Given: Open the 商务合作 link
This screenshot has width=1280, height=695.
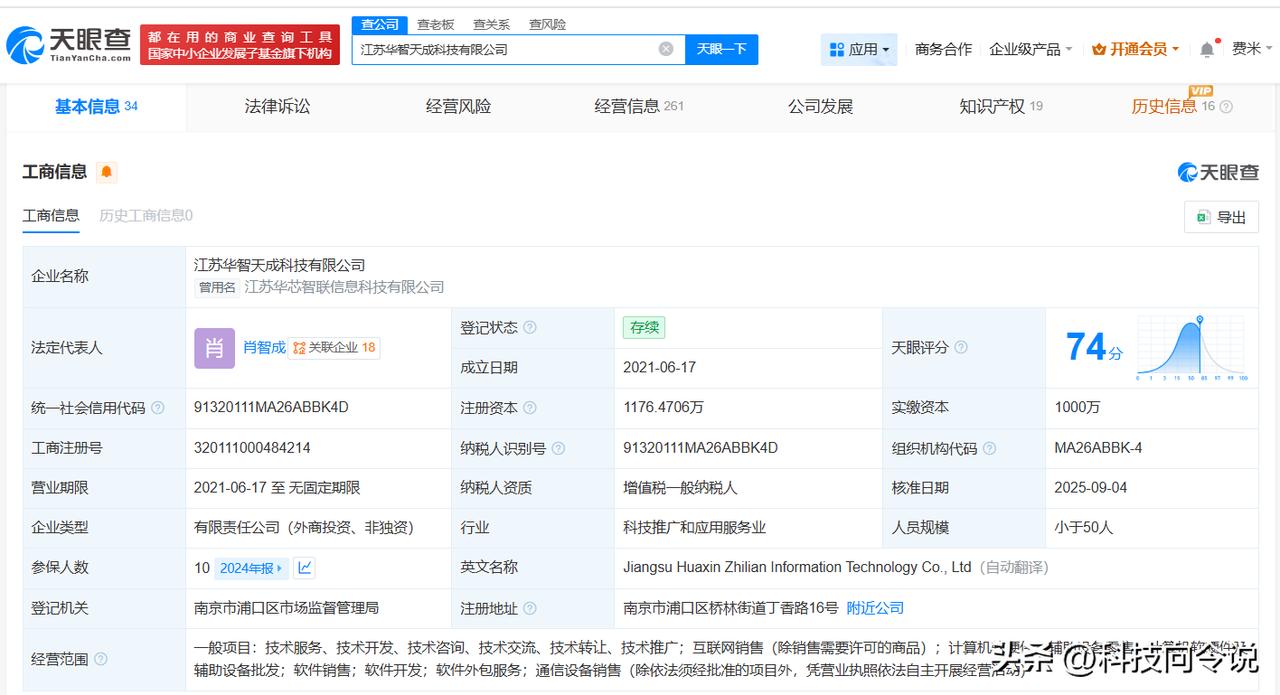Looking at the screenshot, I should click(943, 49).
